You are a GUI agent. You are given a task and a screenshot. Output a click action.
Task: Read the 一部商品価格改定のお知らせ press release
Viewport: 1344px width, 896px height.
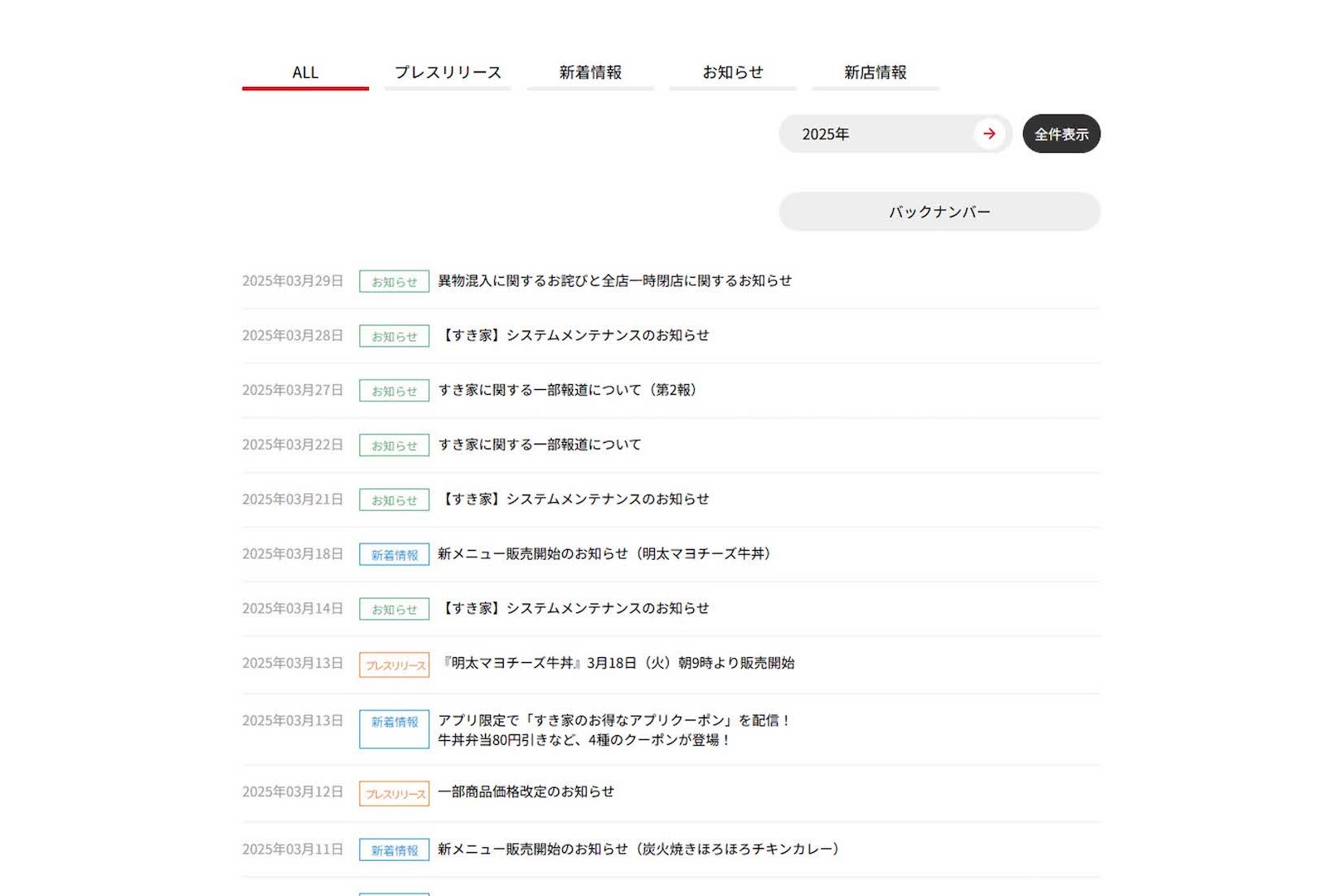coord(527,792)
